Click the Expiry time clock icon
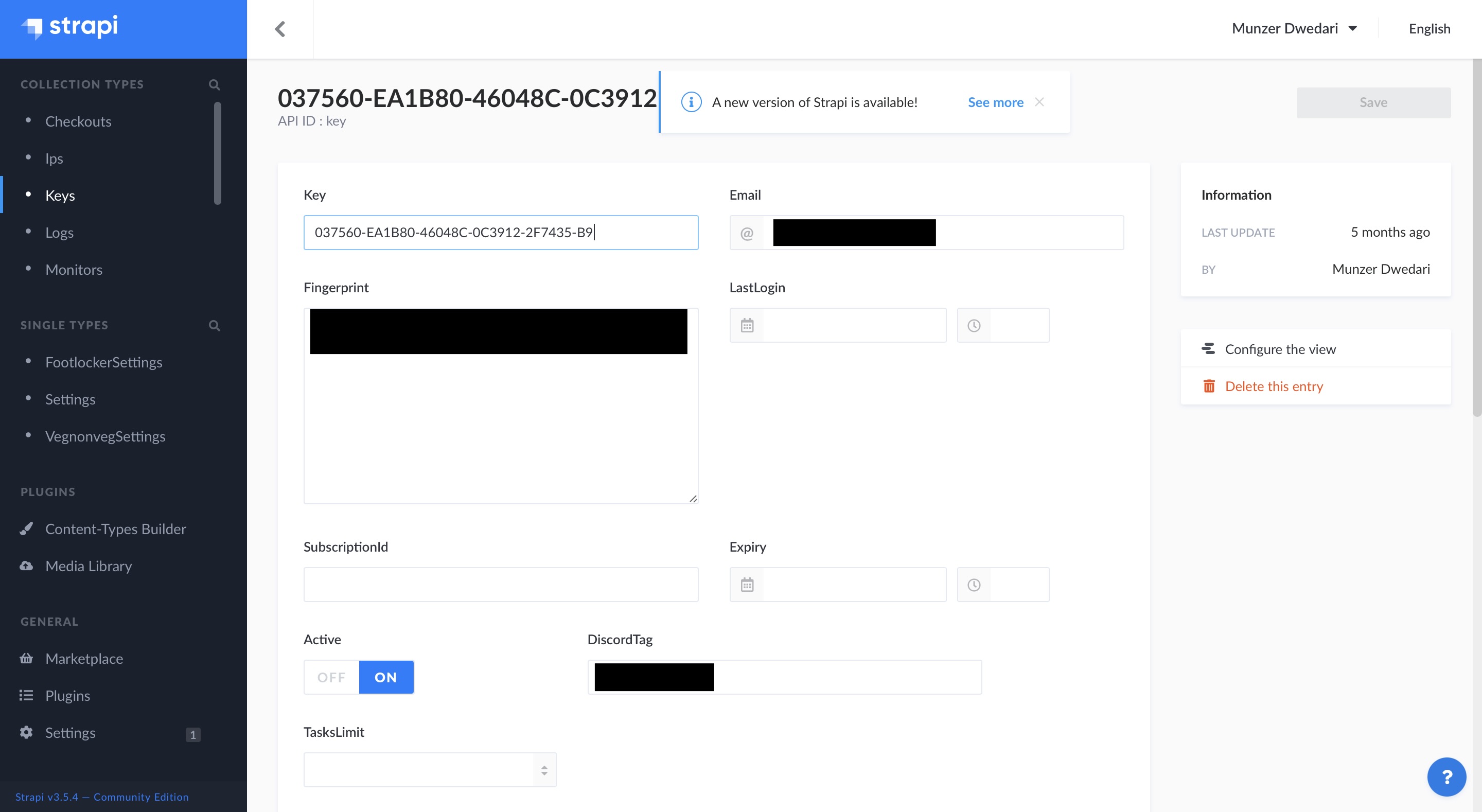Viewport: 1482px width, 812px height. click(x=974, y=585)
